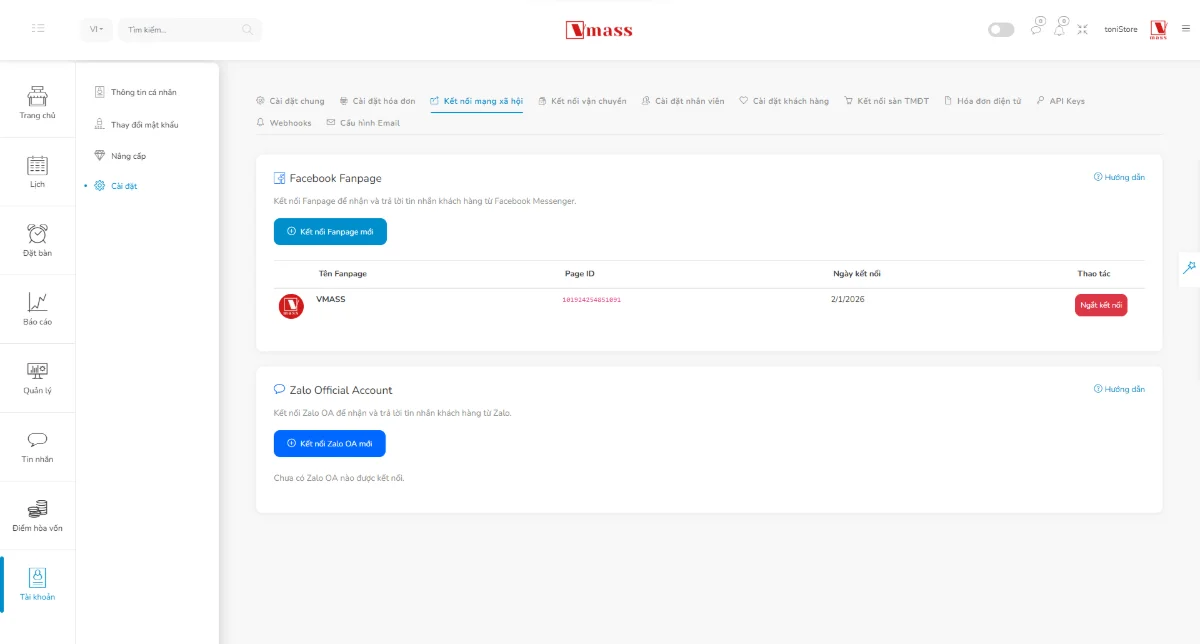1200x644 pixels.
Task: Click Kết nối Fanpage mới button
Action: pos(330,231)
